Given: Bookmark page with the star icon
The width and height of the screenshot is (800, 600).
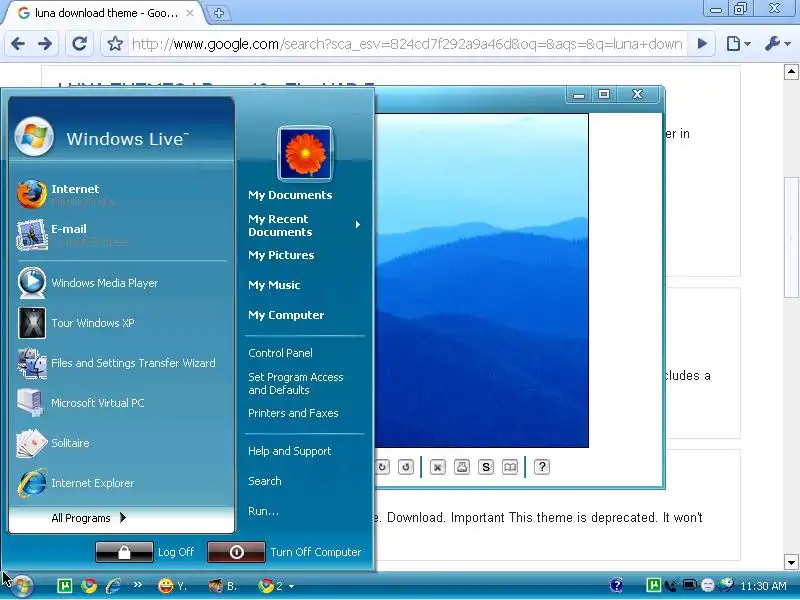Looking at the screenshot, I should click(115, 44).
